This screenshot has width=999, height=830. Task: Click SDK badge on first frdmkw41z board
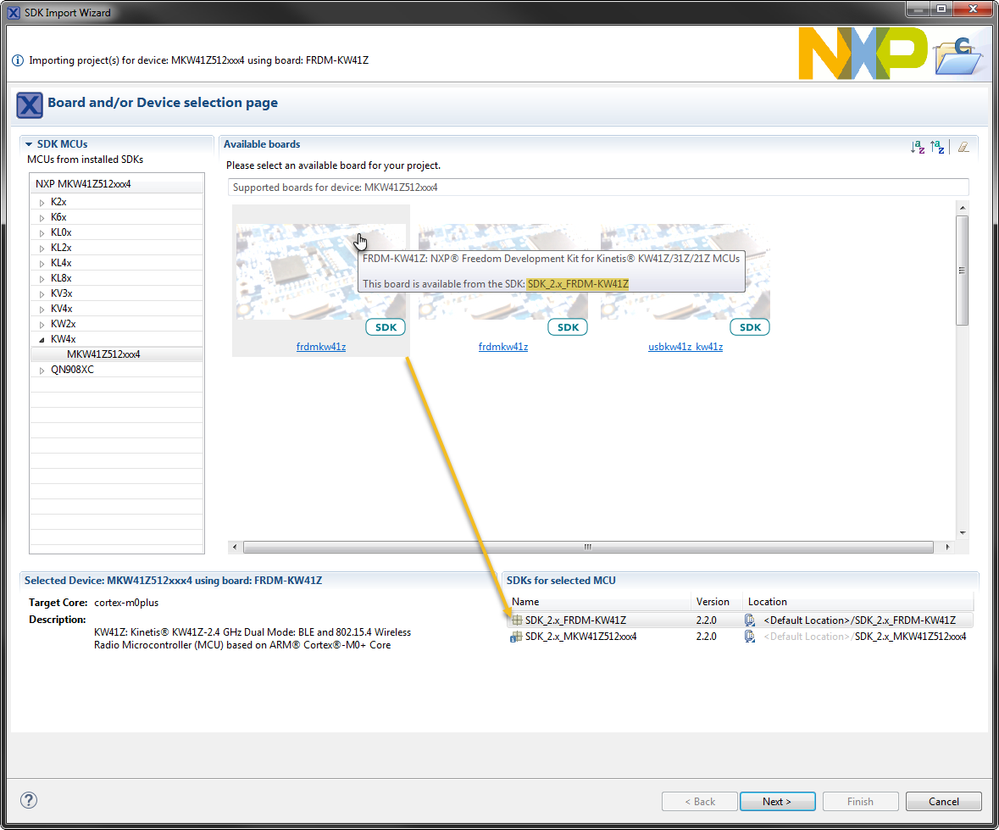[385, 327]
